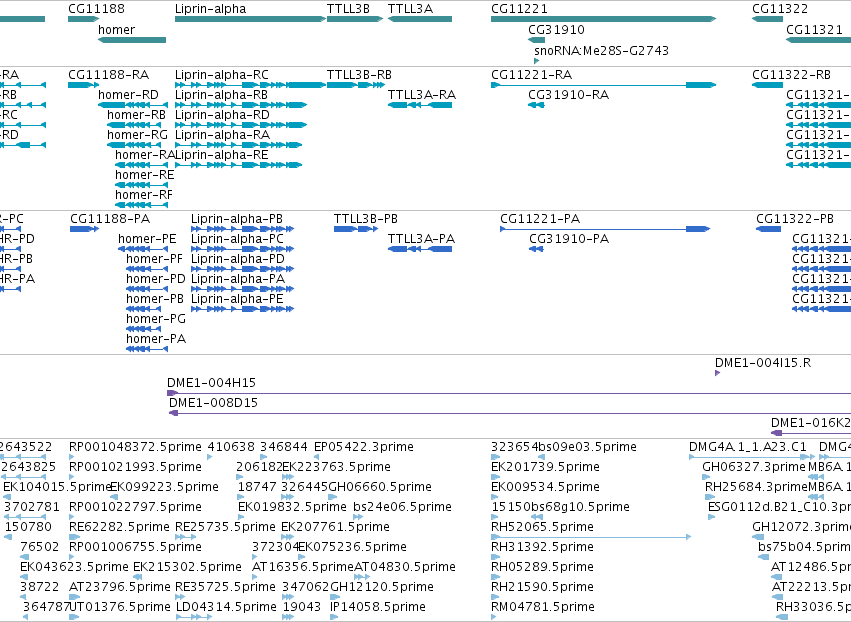Open the CG11188-PA protein label

(110, 219)
